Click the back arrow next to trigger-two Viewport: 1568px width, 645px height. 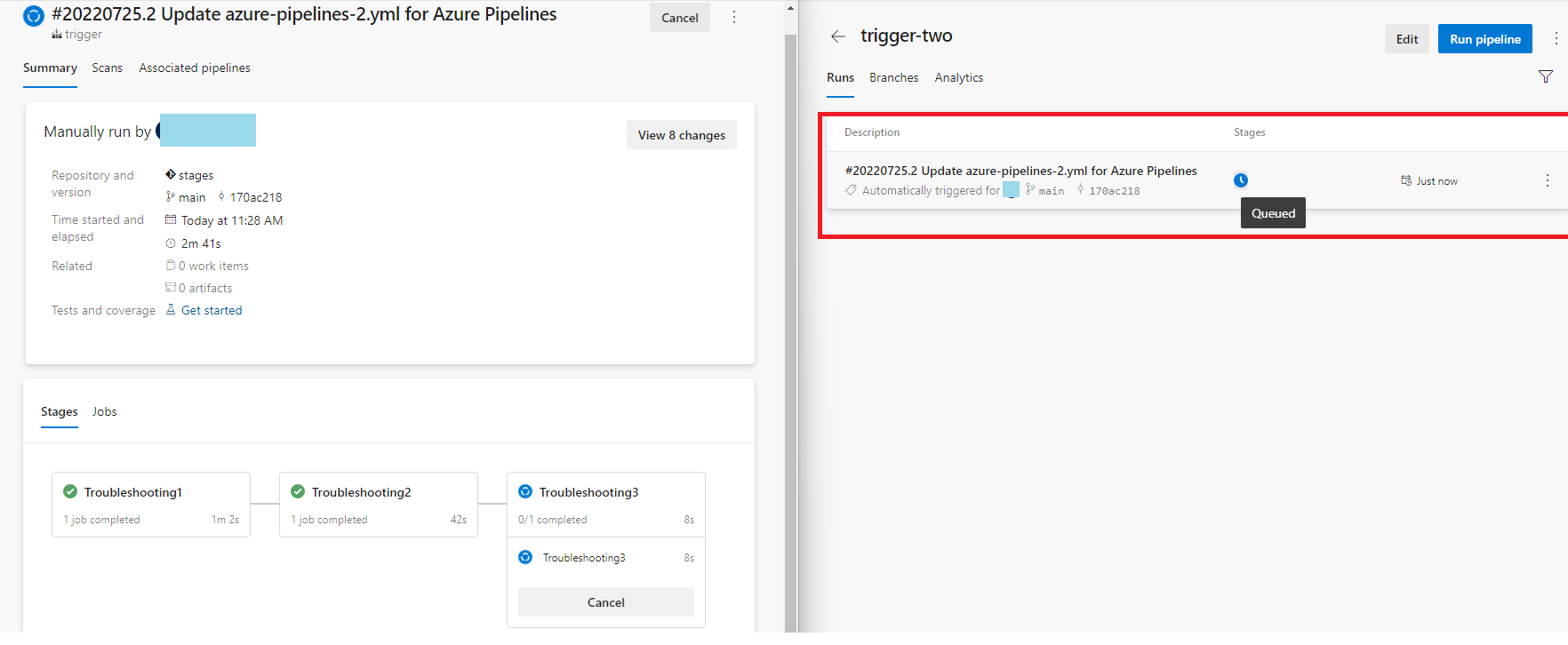click(x=838, y=36)
